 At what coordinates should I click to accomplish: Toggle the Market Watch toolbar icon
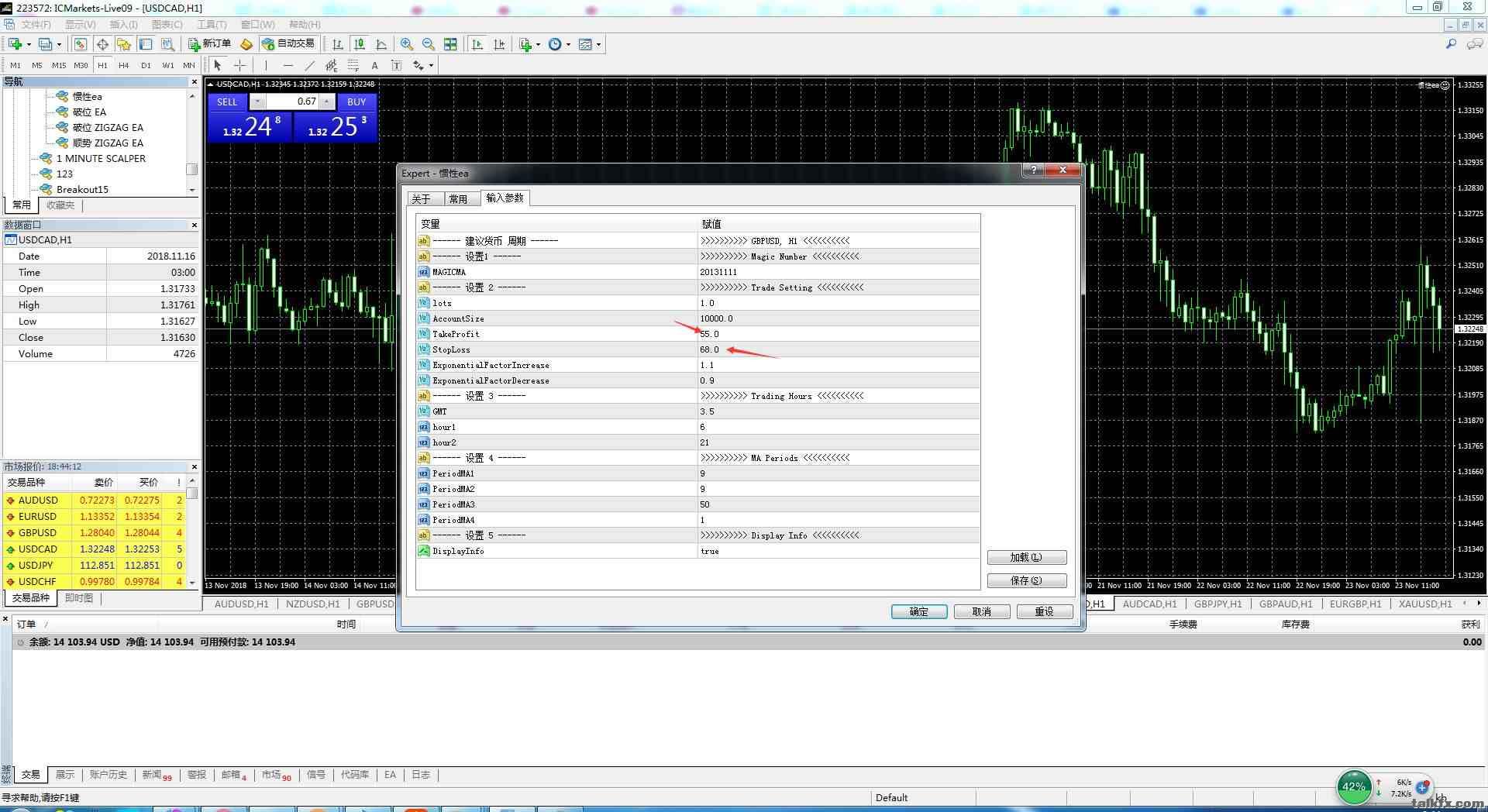pyautogui.click(x=81, y=44)
